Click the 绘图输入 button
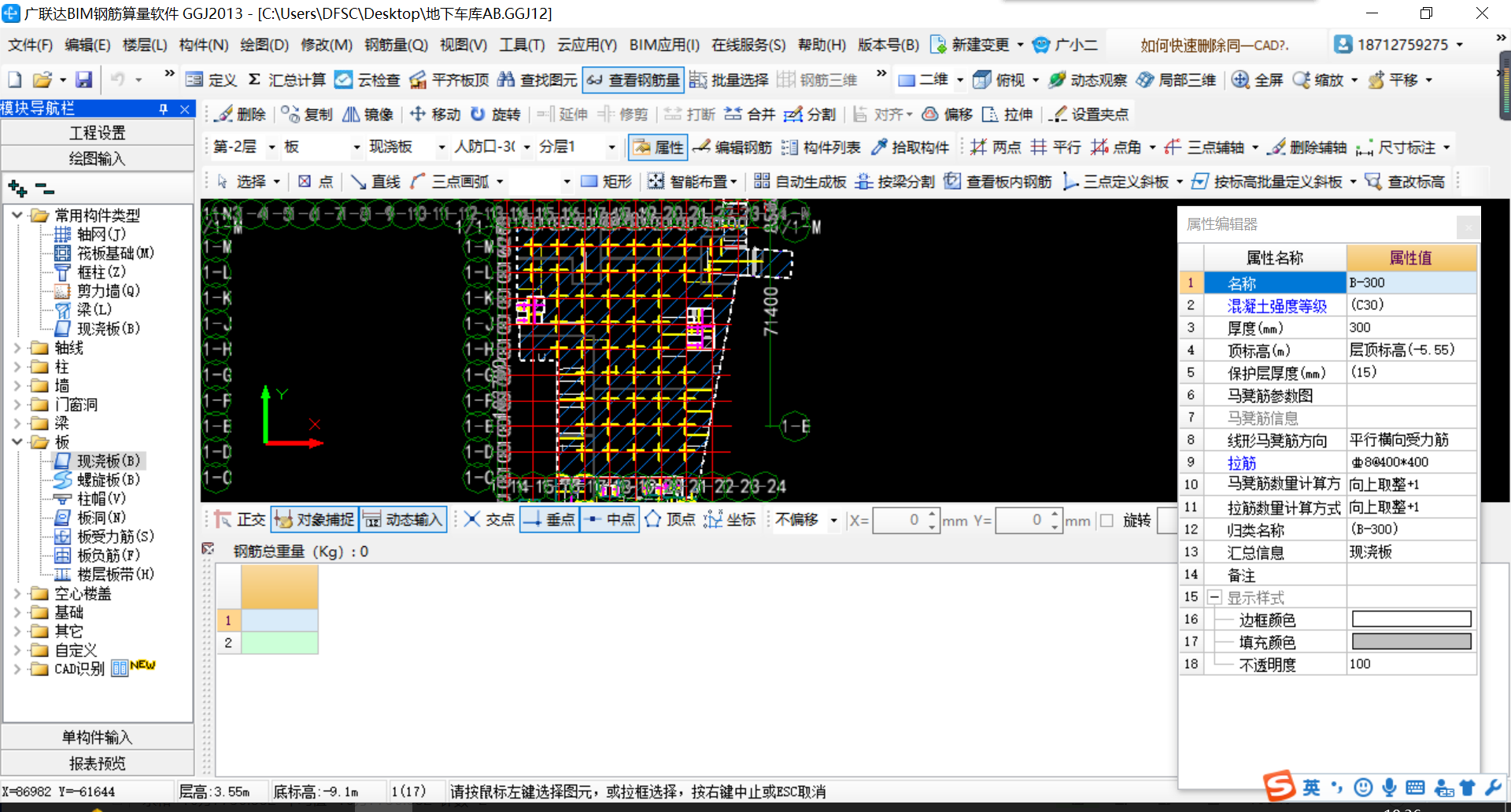Viewport: 1511px width, 812px height. (98, 158)
